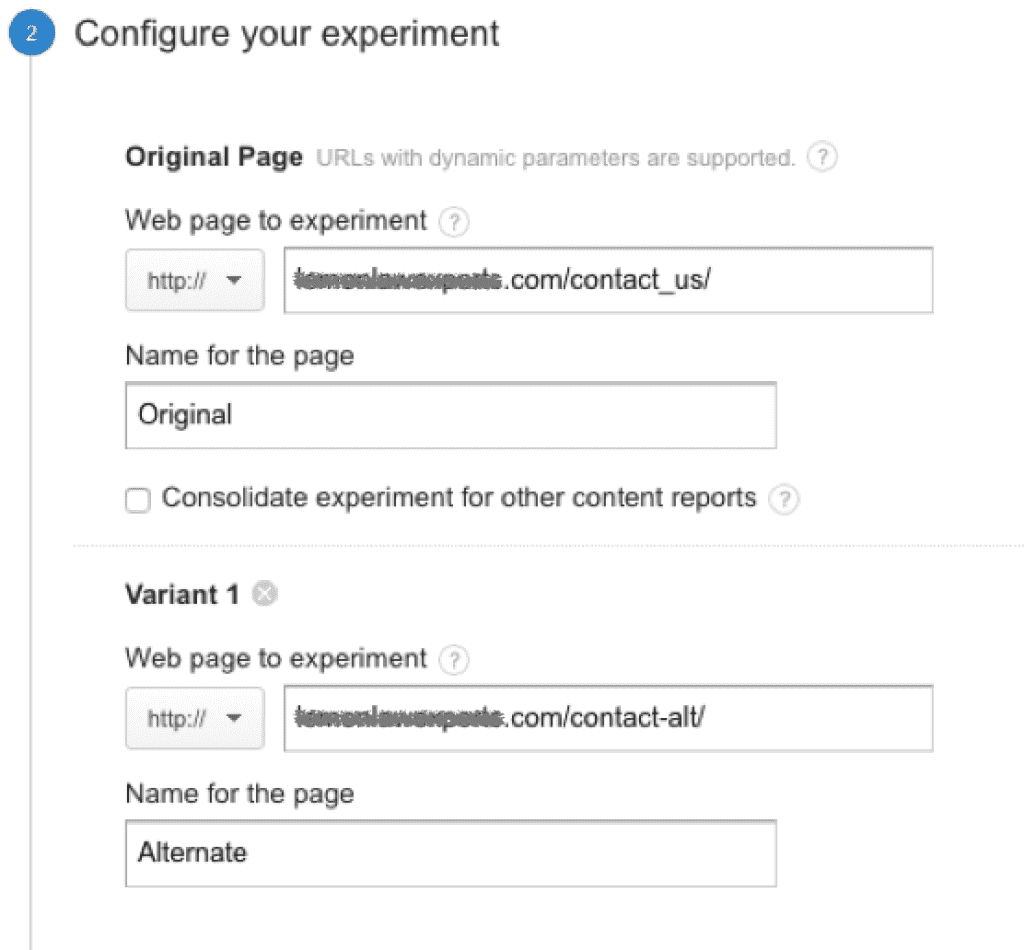Click the Consolidate experiment checkbox label text
Viewport: 1024px width, 950px height.
pyautogui.click(x=459, y=498)
